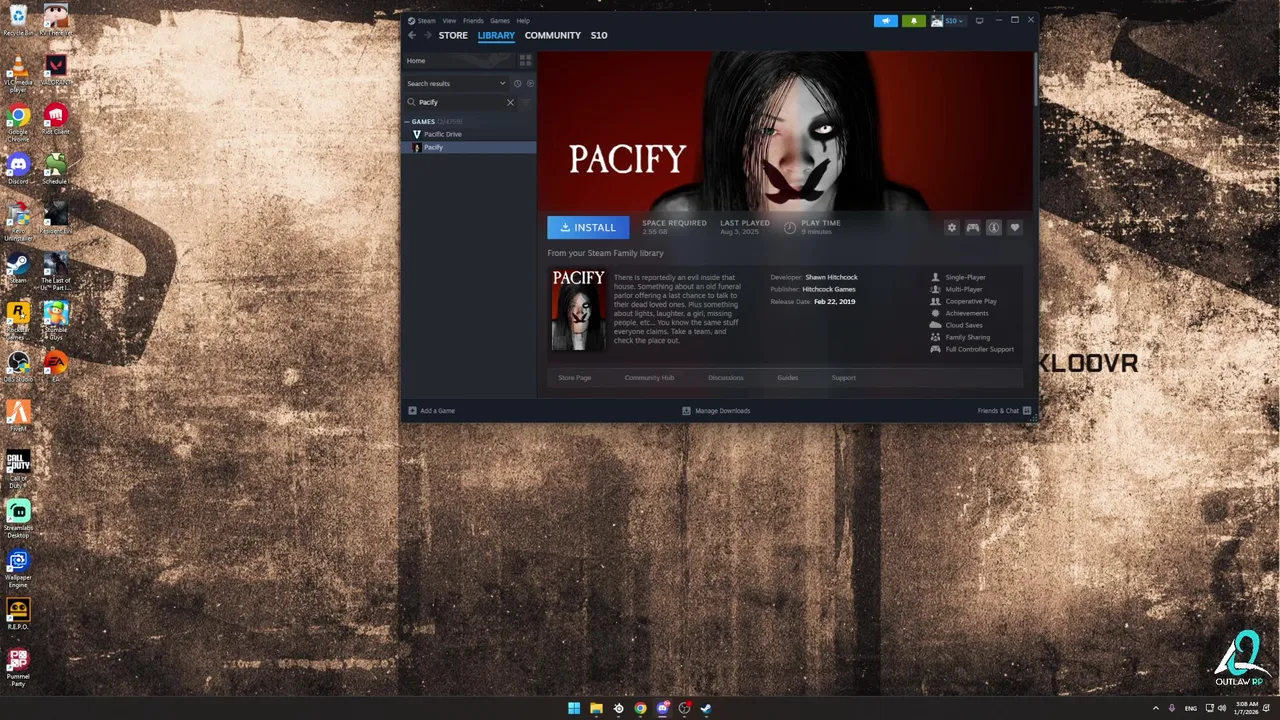This screenshot has width=1280, height=720.
Task: Open the Store Page link
Action: [574, 377]
